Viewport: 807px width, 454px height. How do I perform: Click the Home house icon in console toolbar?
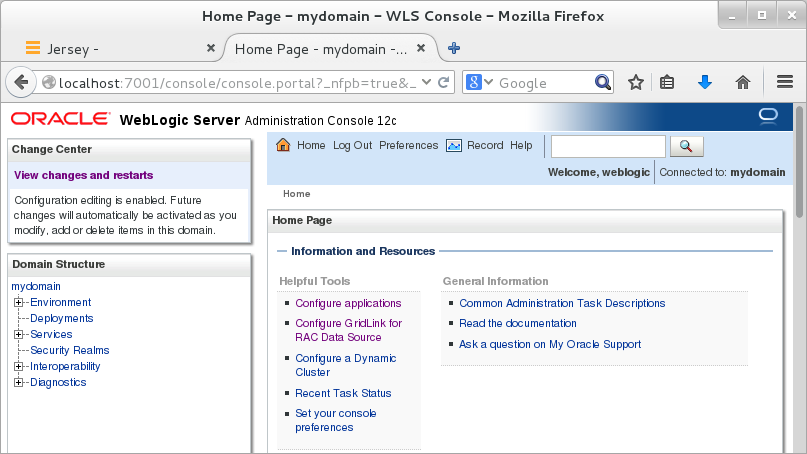click(x=283, y=146)
